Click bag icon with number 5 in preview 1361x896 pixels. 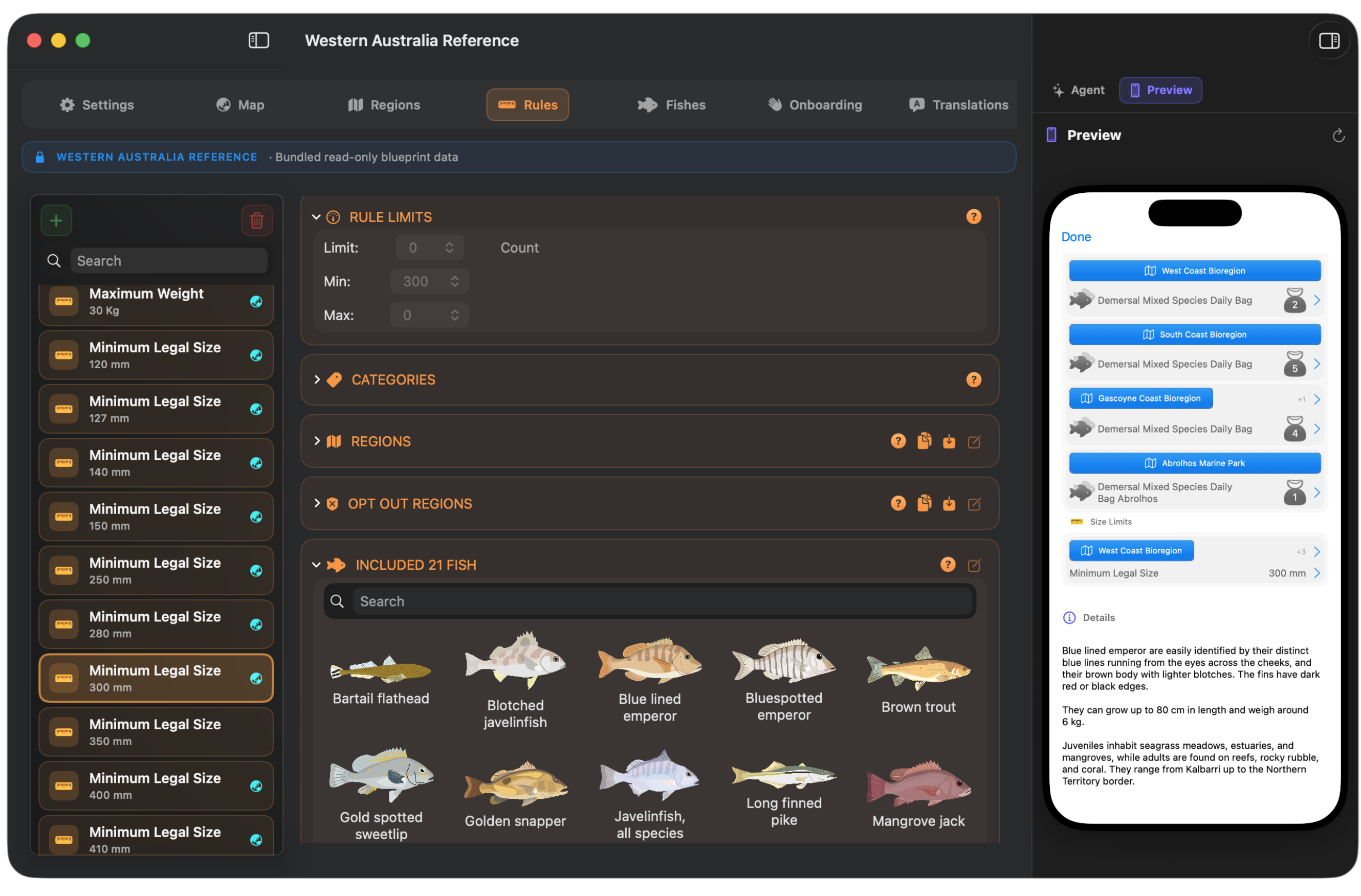(1294, 364)
